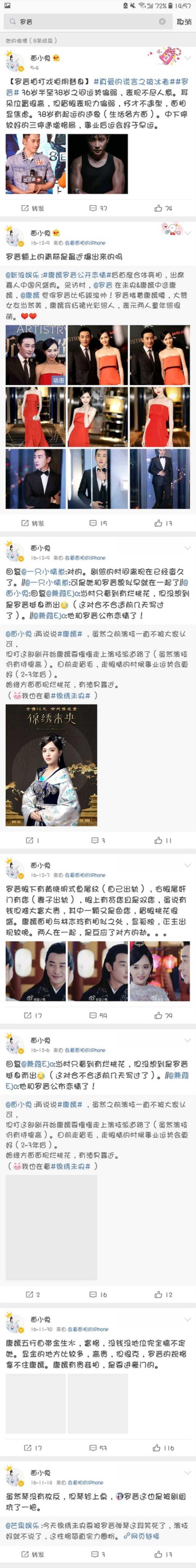
Task: Like the post with 79 likes
Action: pyautogui.click(x=163, y=1016)
